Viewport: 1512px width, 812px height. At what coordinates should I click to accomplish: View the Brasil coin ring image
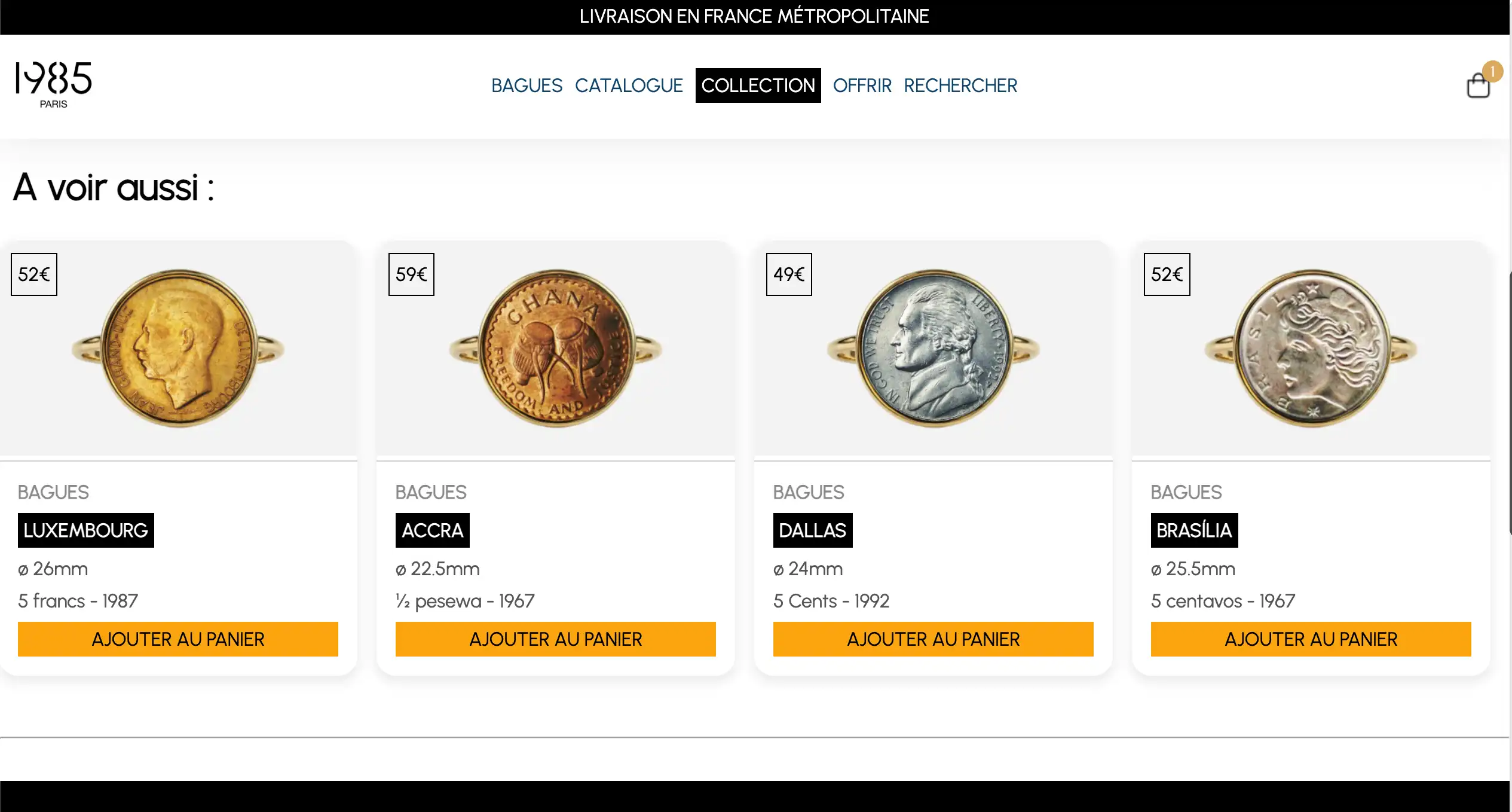coord(1311,349)
